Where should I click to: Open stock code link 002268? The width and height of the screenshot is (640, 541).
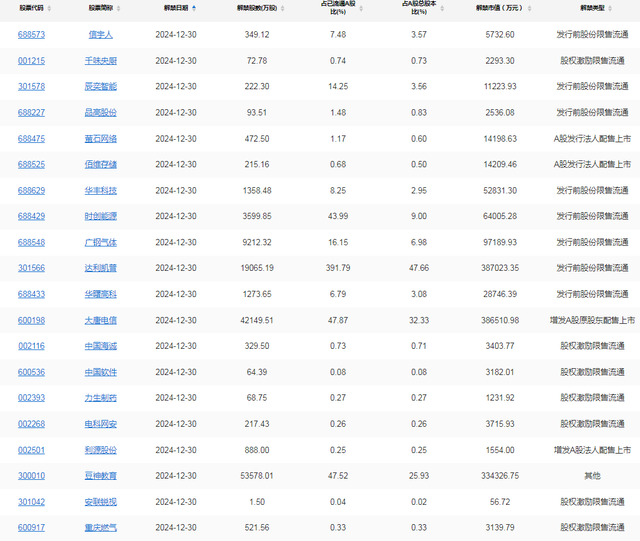tap(31, 424)
